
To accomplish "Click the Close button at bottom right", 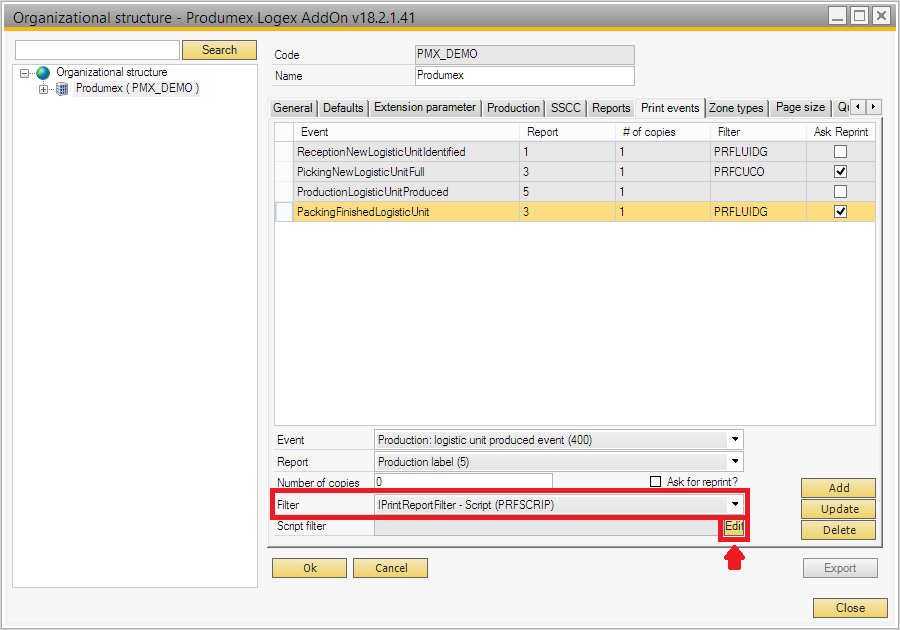I will pos(850,608).
